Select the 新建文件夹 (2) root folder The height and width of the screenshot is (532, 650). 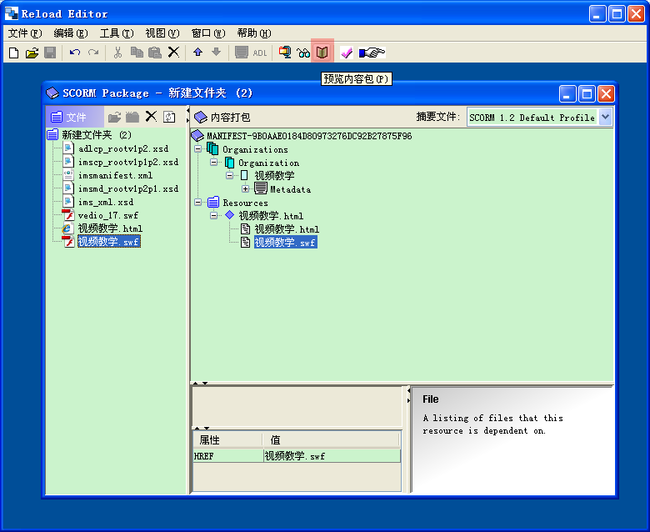pyautogui.click(x=97, y=135)
